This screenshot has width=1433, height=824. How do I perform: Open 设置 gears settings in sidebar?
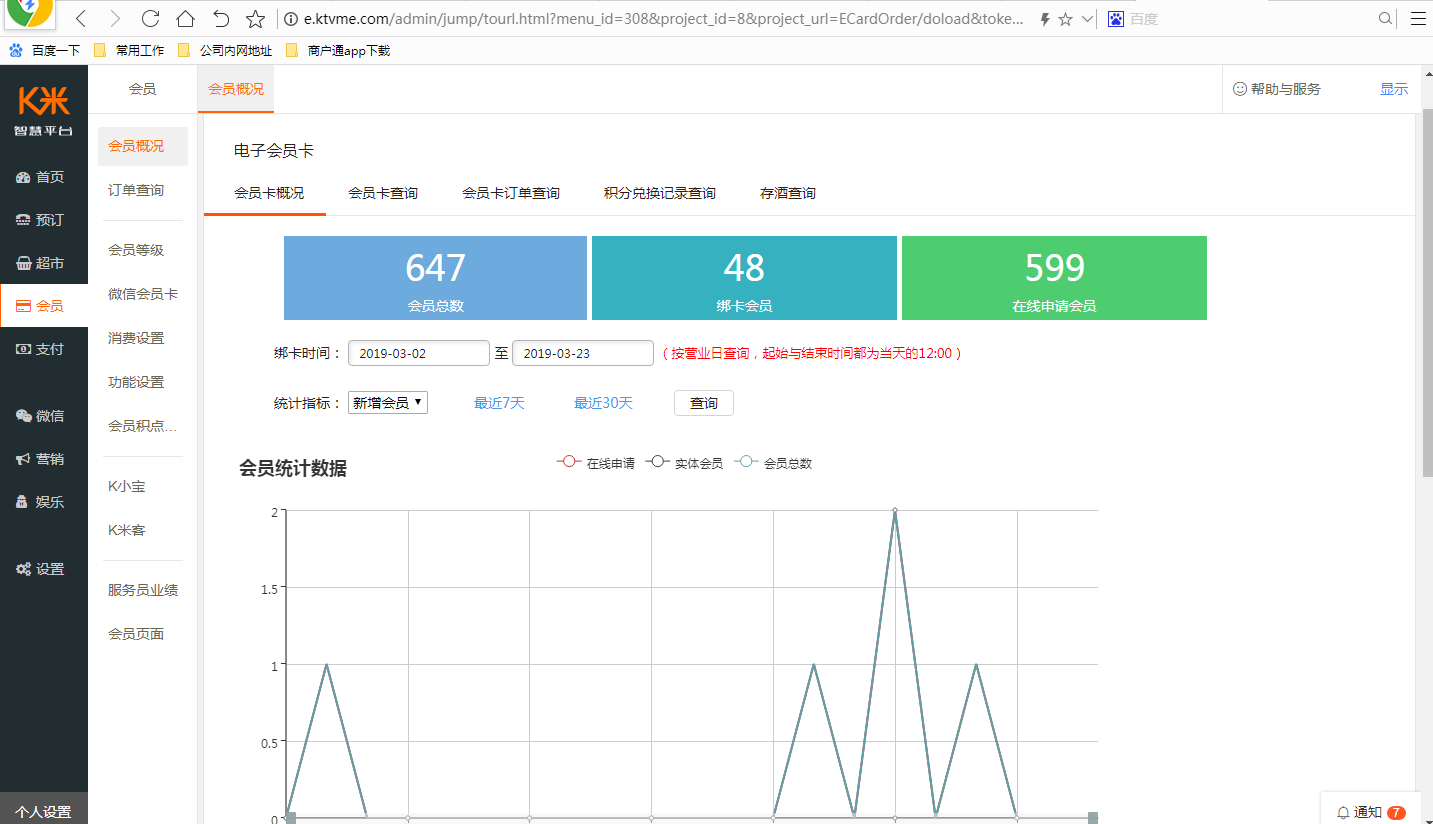click(23, 569)
